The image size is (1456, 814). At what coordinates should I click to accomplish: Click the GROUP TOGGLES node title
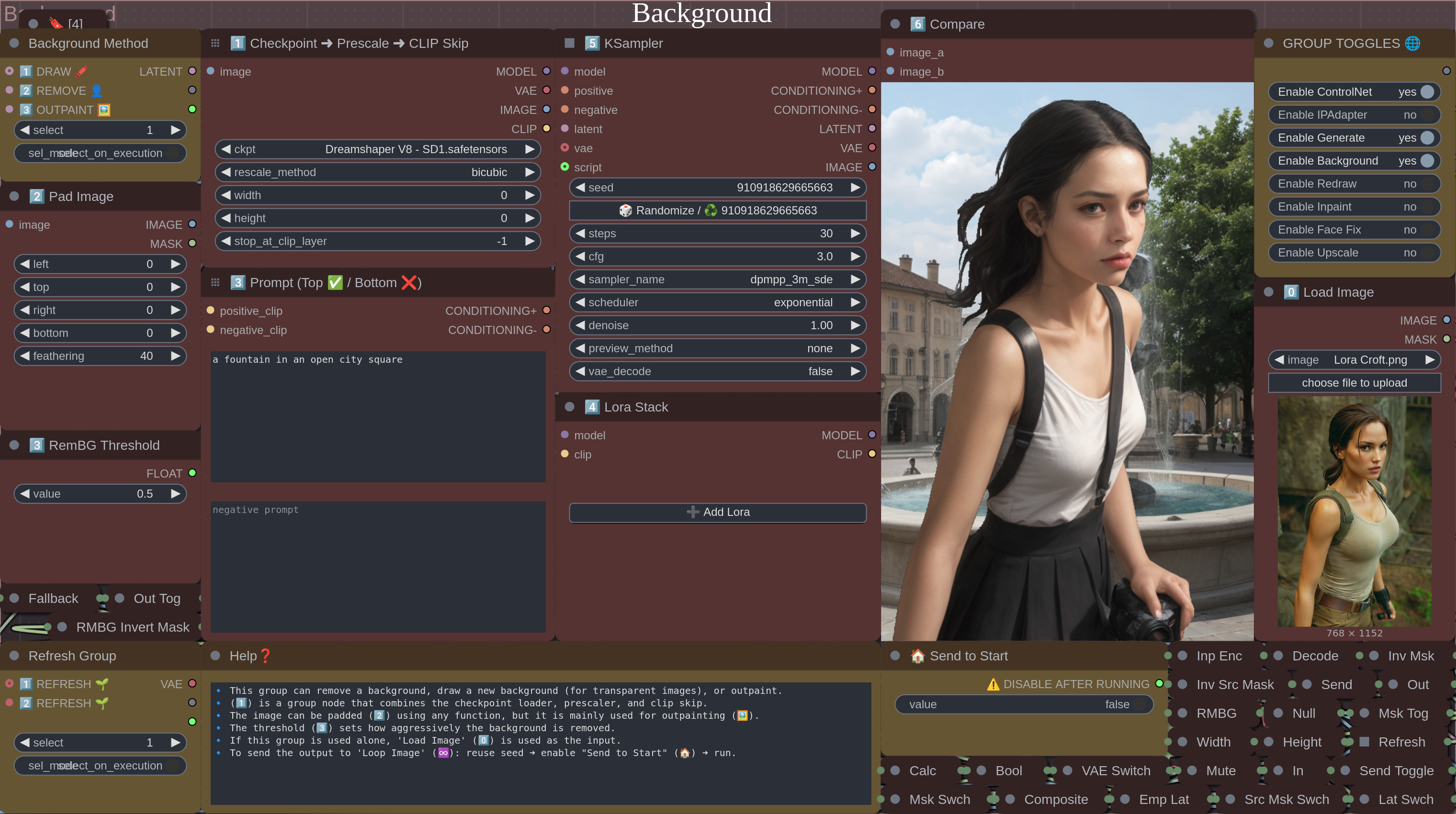pyautogui.click(x=1341, y=44)
